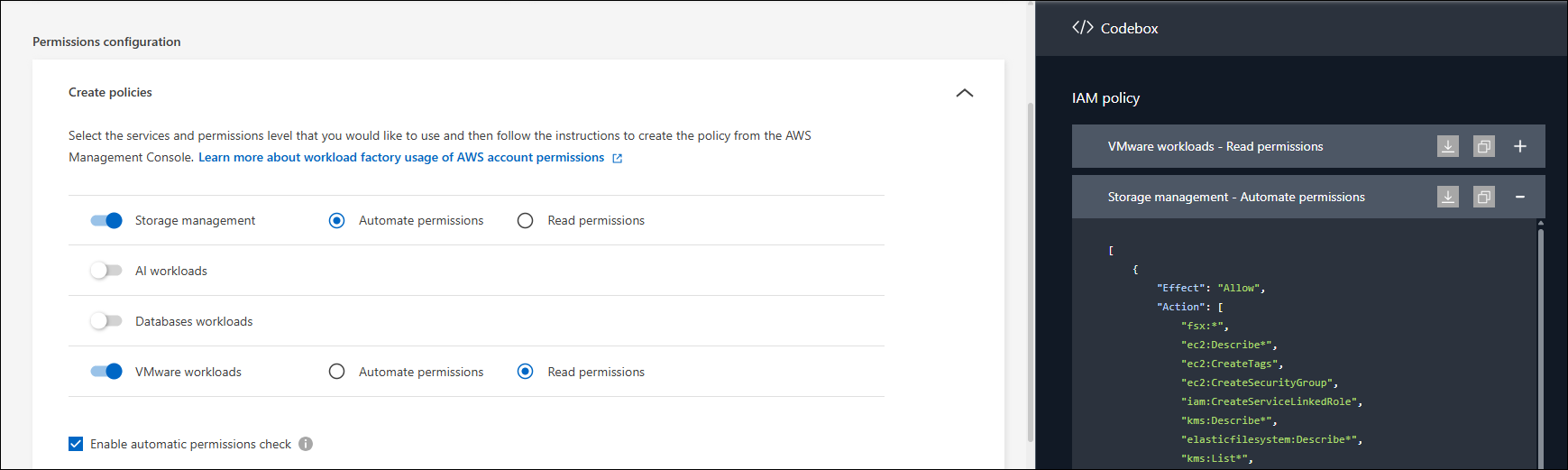This screenshot has width=1568, height=470.
Task: Turn off the Storage management toggle
Action: tap(106, 220)
